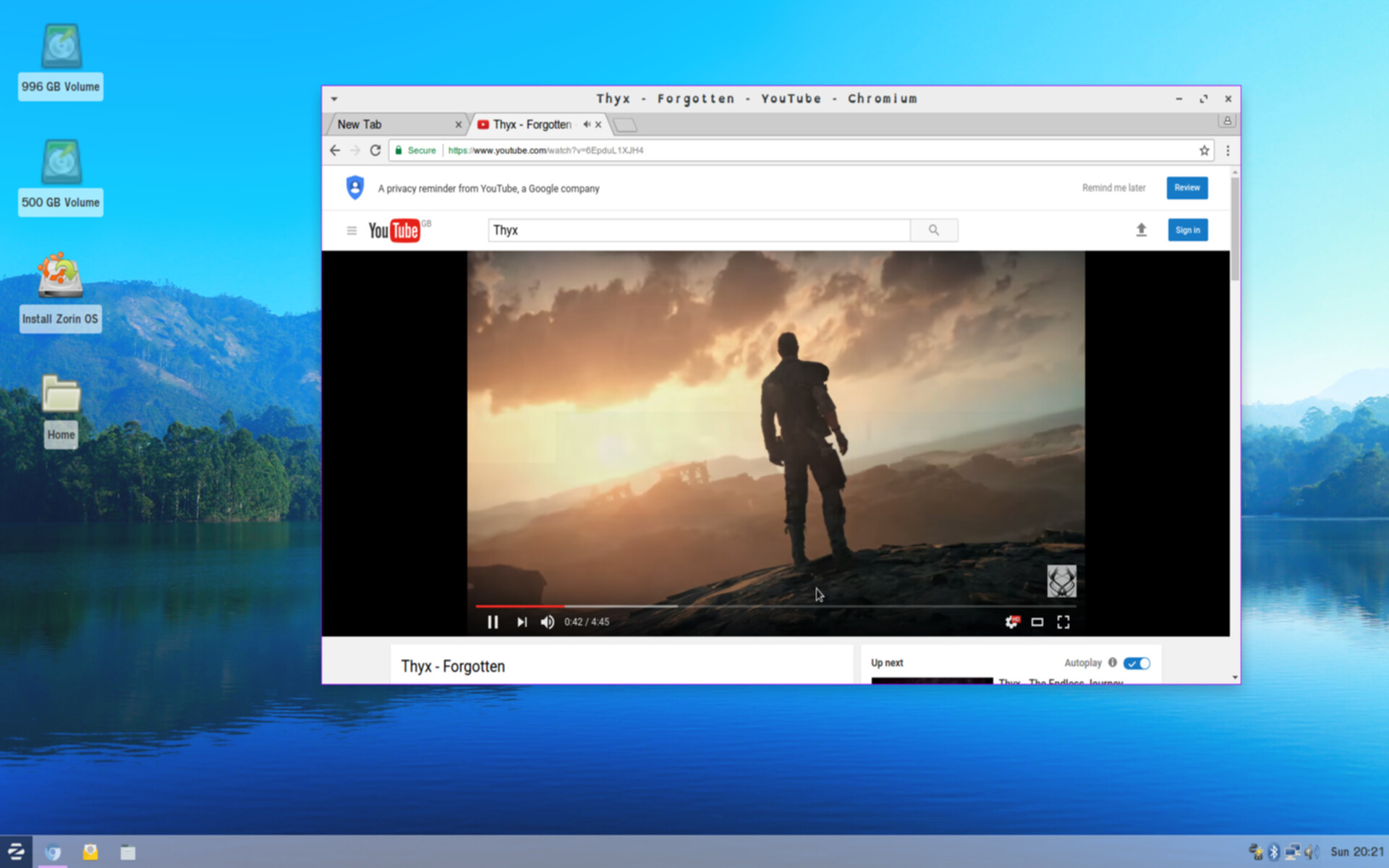The width and height of the screenshot is (1389, 868).
Task: Pause the YouTube video
Action: pyautogui.click(x=493, y=622)
